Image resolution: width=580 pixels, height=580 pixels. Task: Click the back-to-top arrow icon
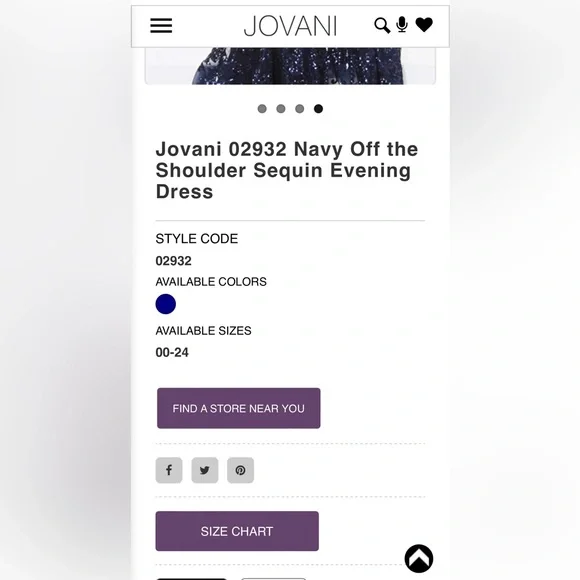419,559
